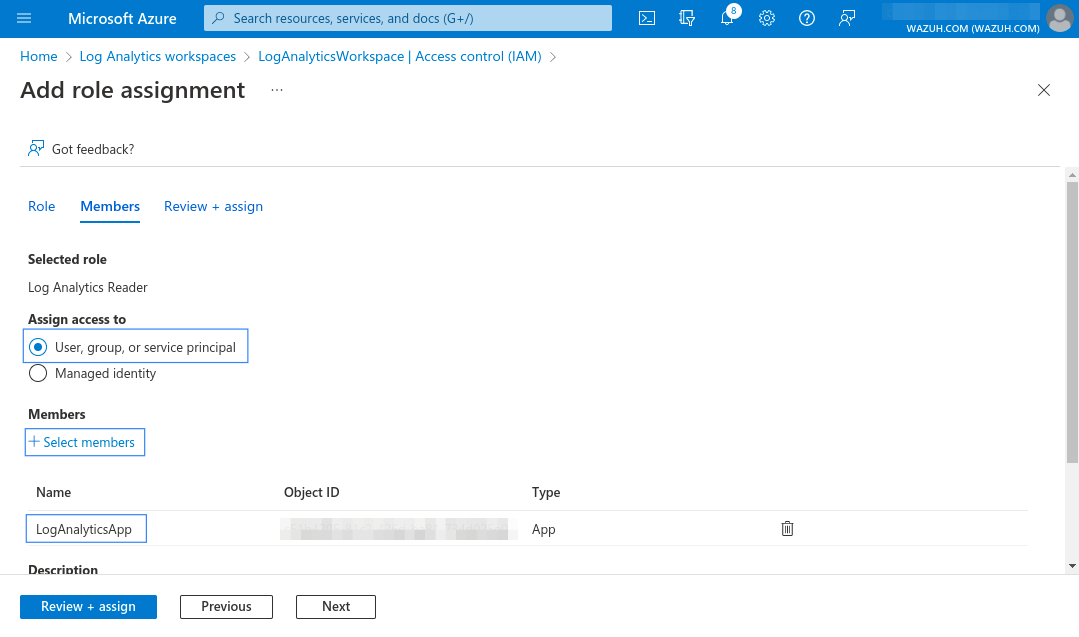The height and width of the screenshot is (637, 1079).
Task: Open portal settings gear
Action: pos(767,19)
